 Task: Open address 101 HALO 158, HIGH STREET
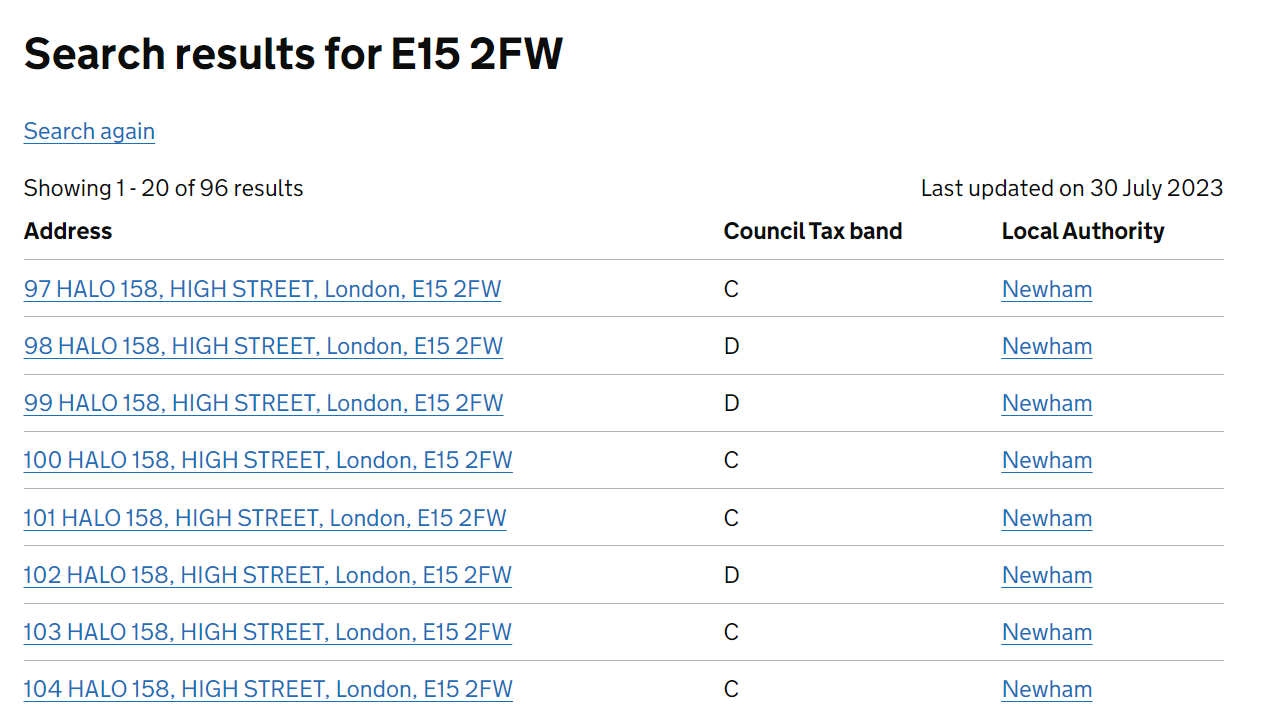[265, 518]
